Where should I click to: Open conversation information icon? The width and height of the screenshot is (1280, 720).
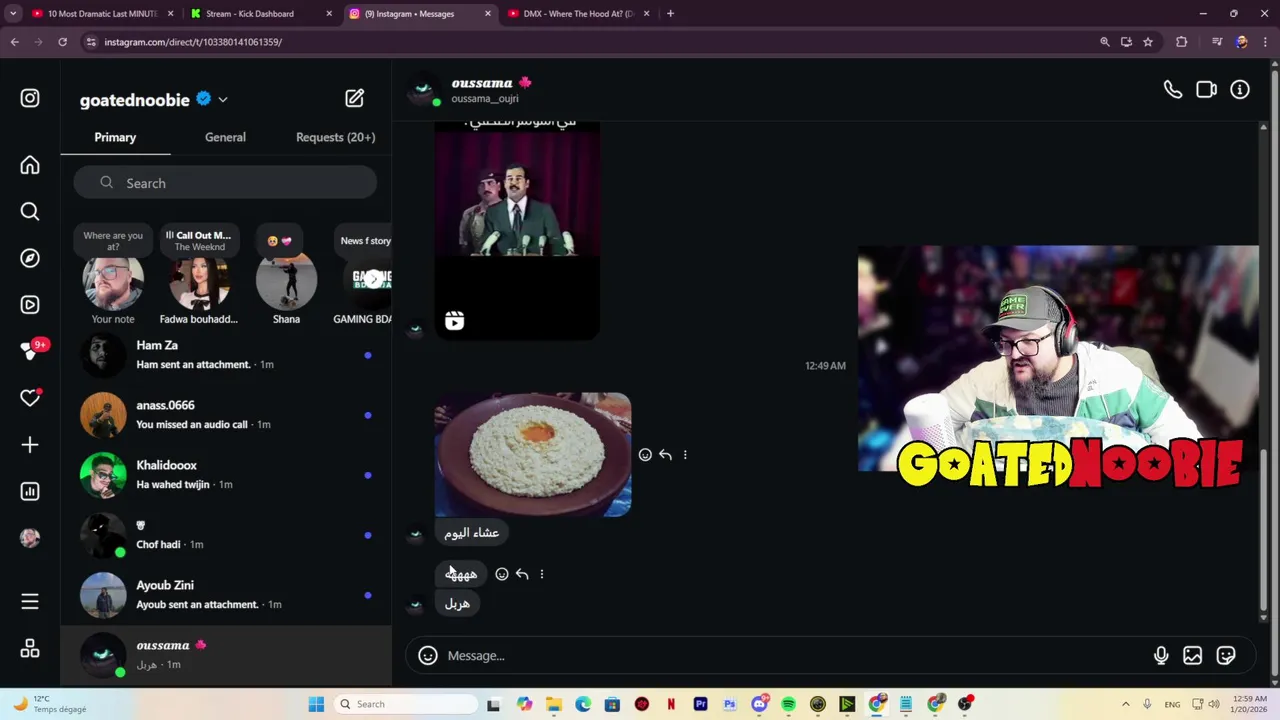pyautogui.click(x=1240, y=90)
